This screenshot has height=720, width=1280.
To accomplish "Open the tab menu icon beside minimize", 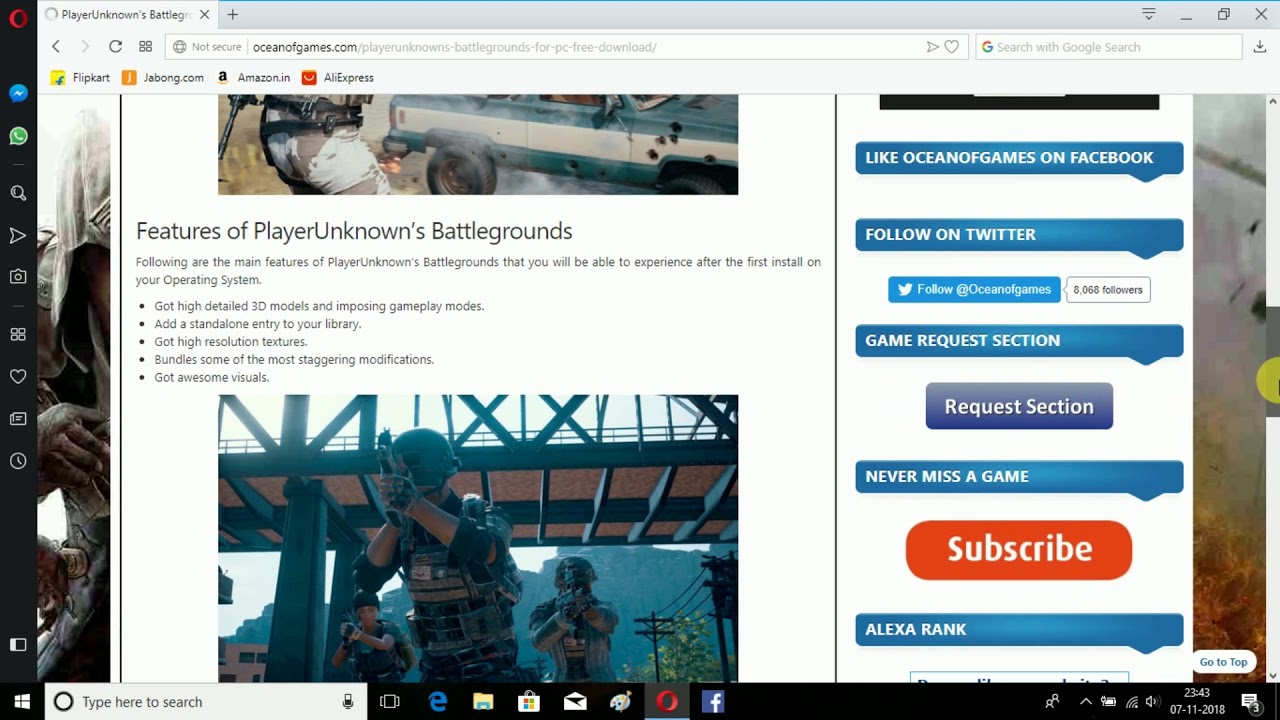I will tap(1149, 14).
